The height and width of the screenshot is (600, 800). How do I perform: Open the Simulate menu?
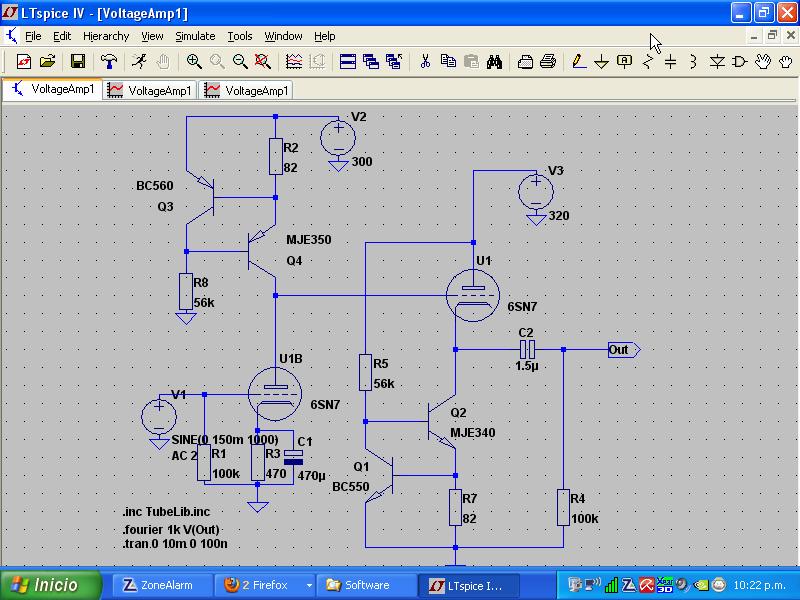[x=195, y=36]
